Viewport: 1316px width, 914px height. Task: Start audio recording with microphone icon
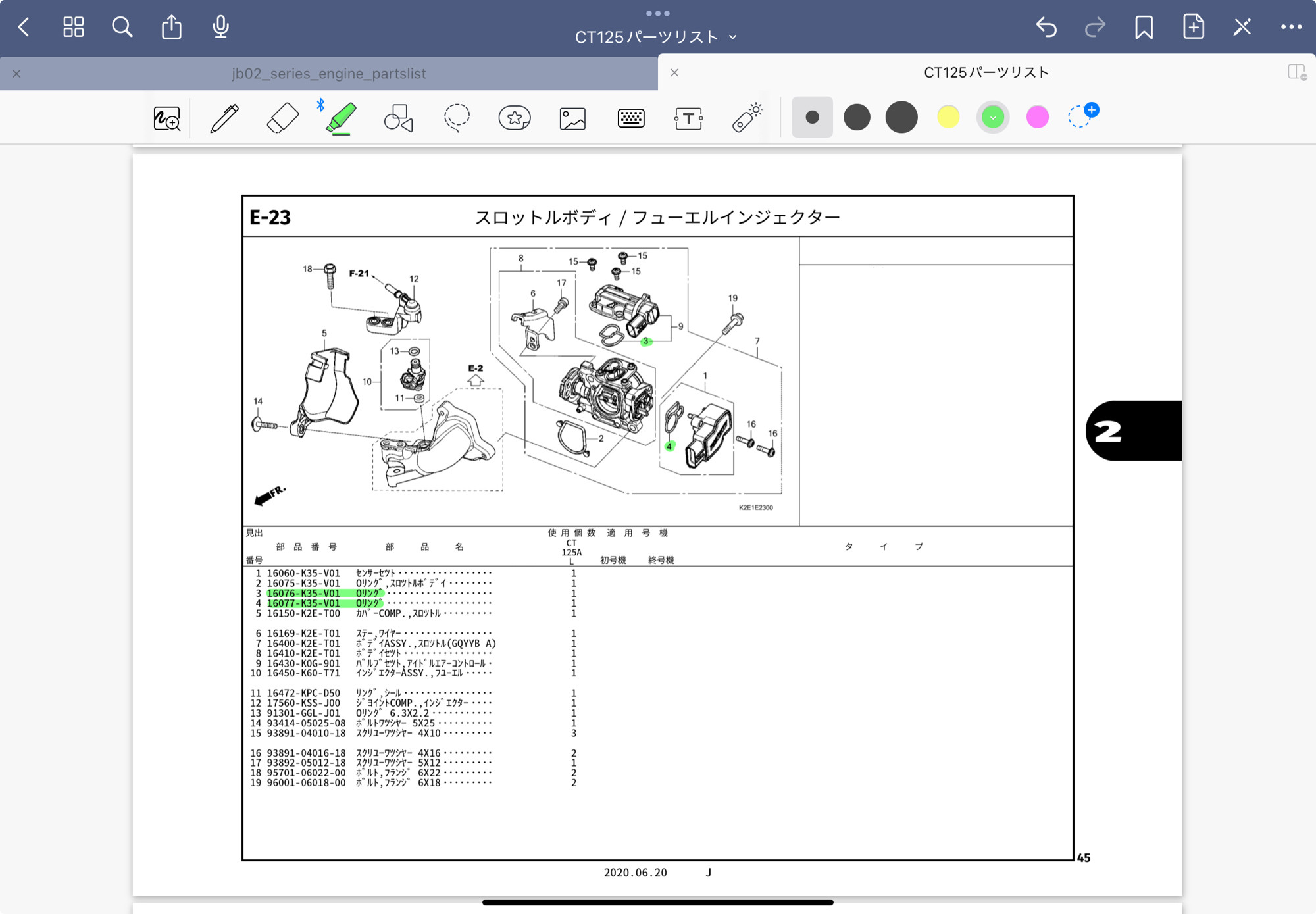point(221,27)
